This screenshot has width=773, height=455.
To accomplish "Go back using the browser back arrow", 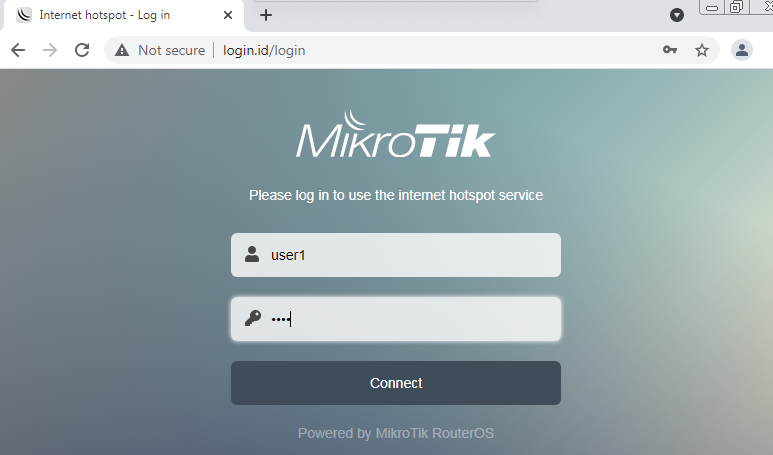I will 18,50.
